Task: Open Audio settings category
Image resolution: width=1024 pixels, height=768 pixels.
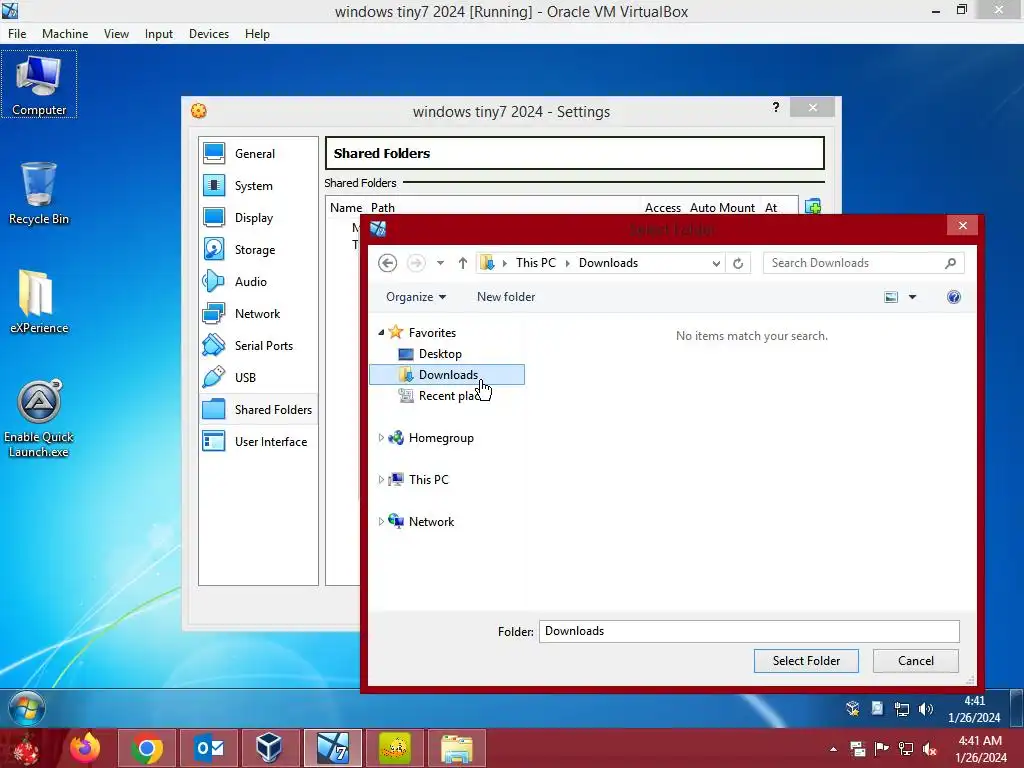Action: click(258, 281)
